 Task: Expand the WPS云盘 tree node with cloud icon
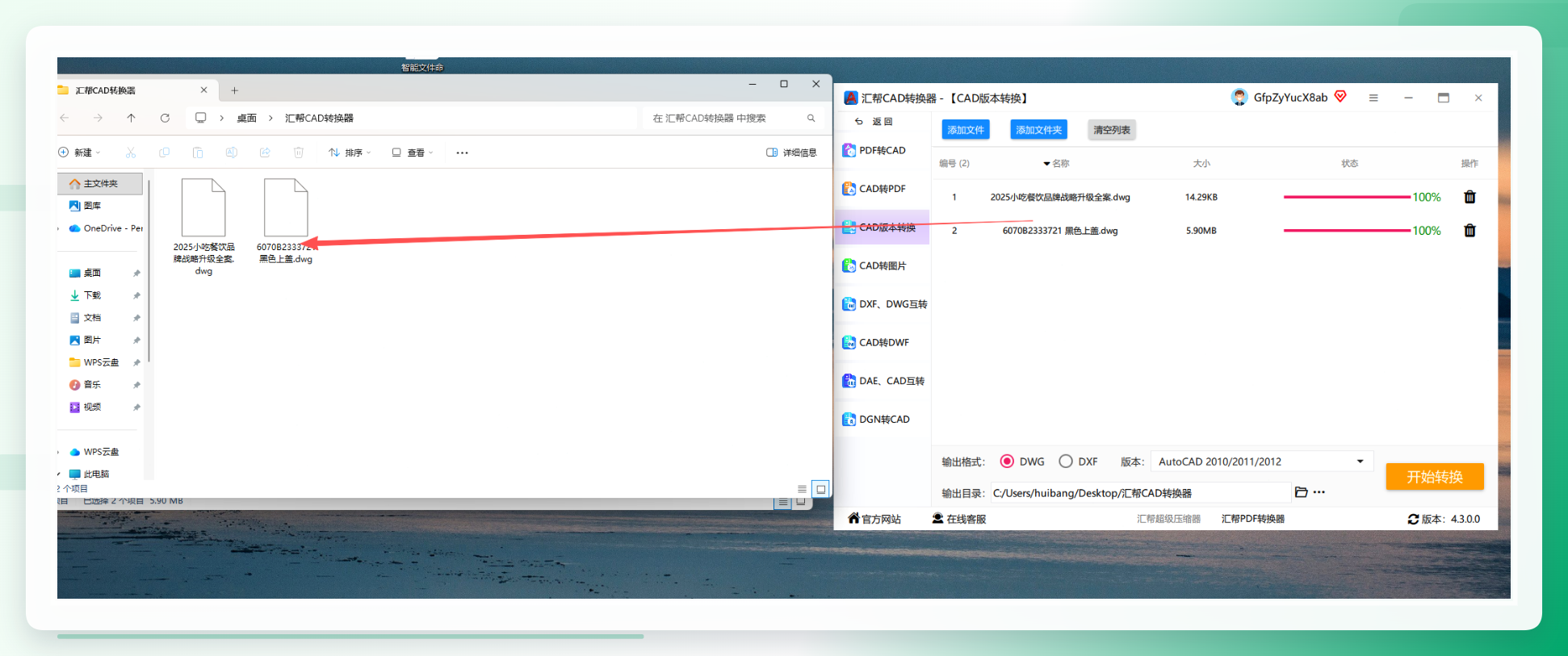coord(59,453)
